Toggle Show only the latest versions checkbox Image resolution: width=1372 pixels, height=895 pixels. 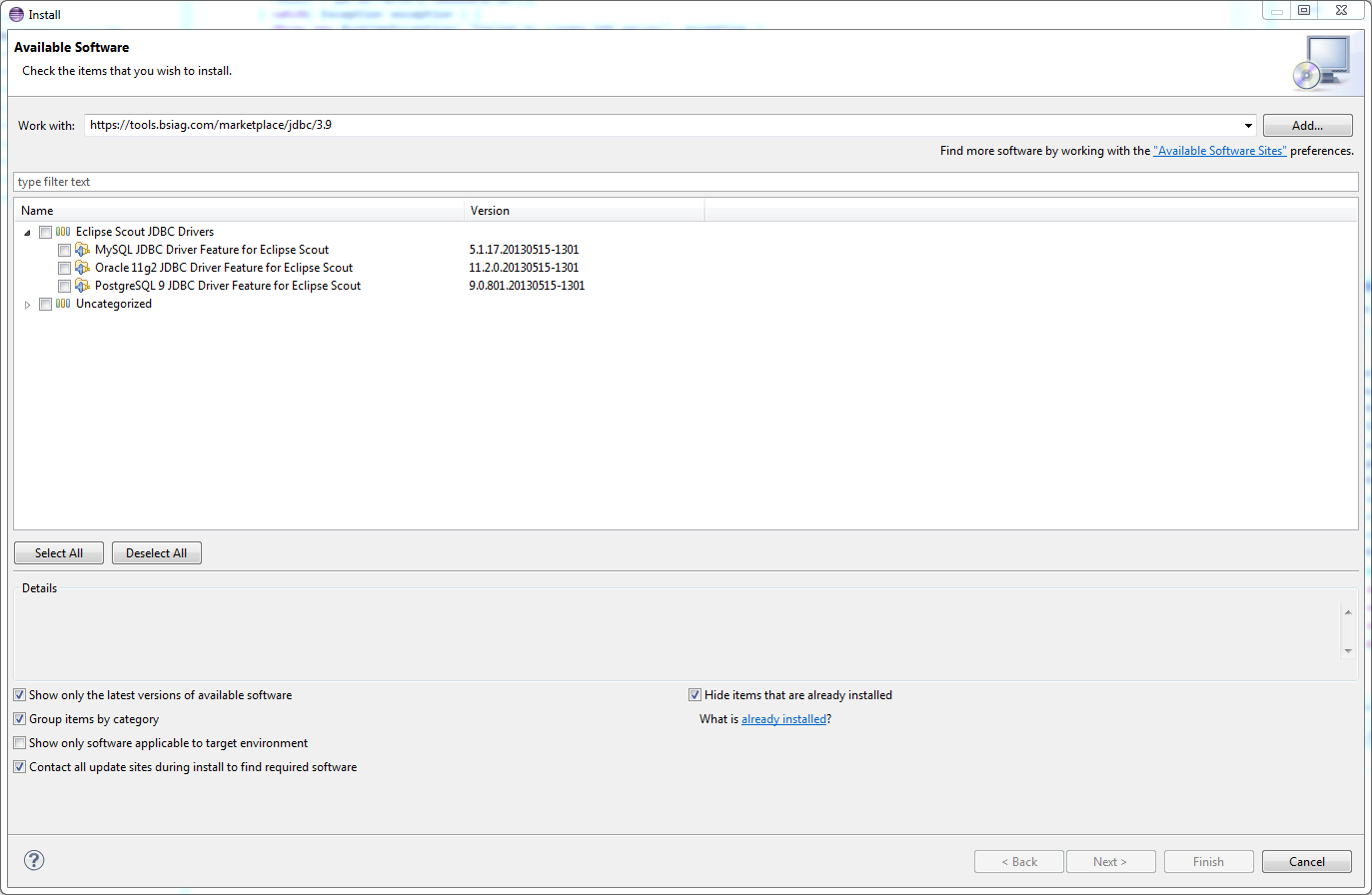click(x=19, y=695)
